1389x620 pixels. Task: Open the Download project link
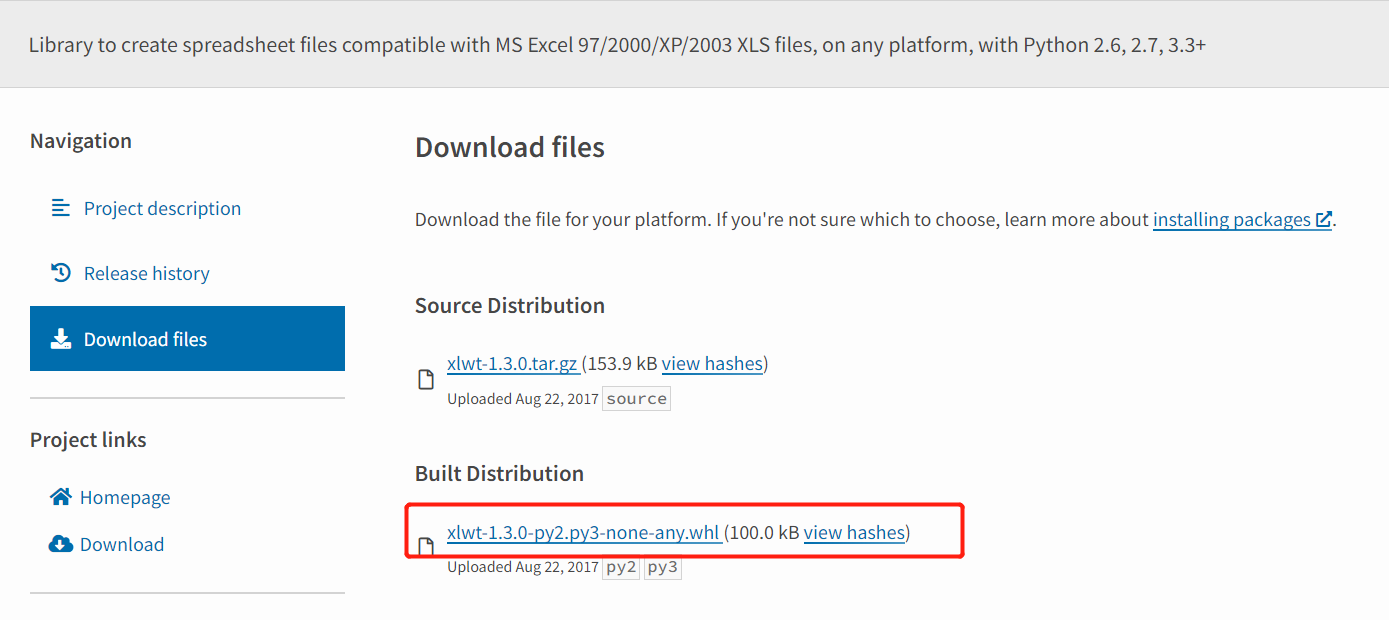122,544
